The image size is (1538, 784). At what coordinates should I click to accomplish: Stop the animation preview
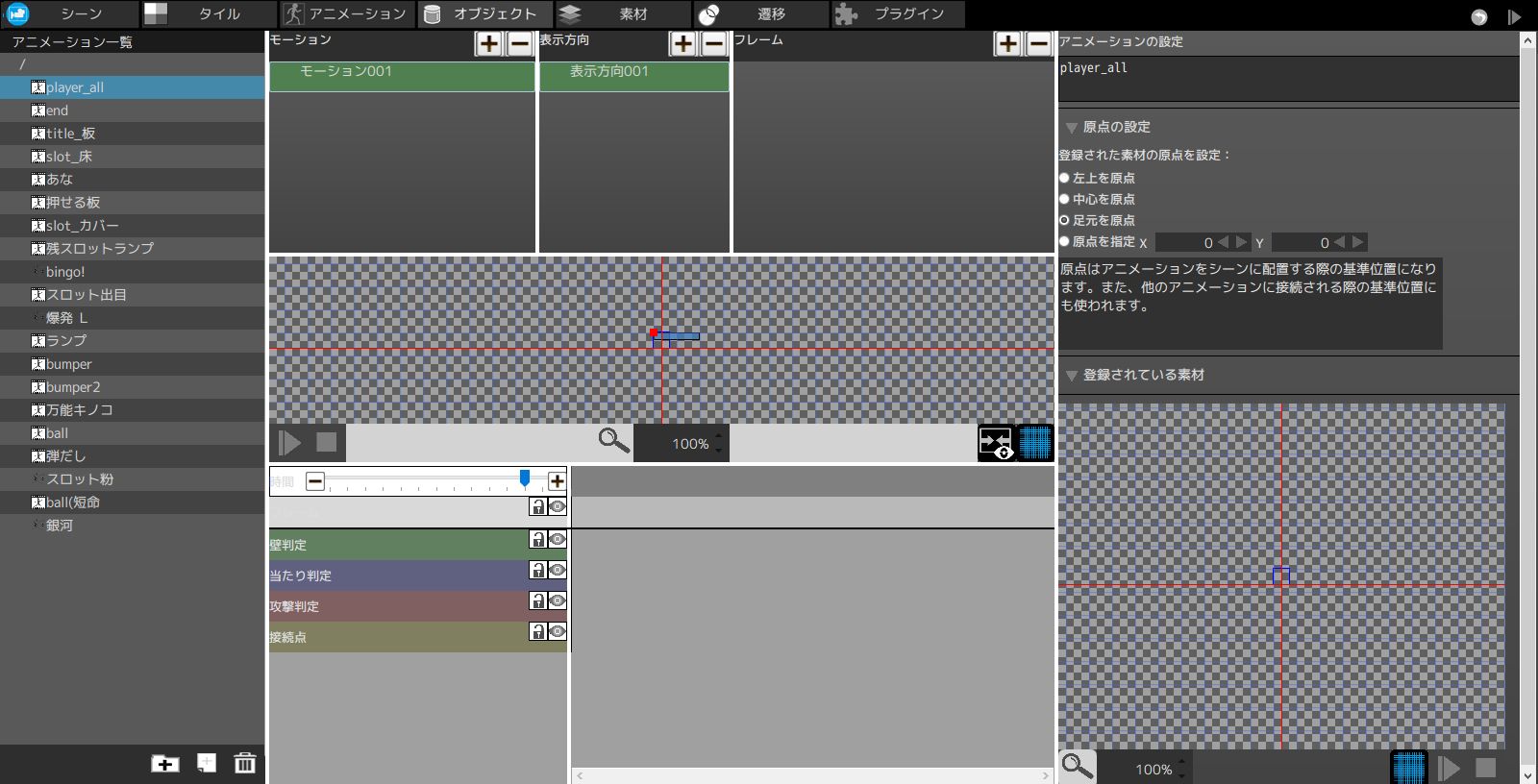click(327, 442)
